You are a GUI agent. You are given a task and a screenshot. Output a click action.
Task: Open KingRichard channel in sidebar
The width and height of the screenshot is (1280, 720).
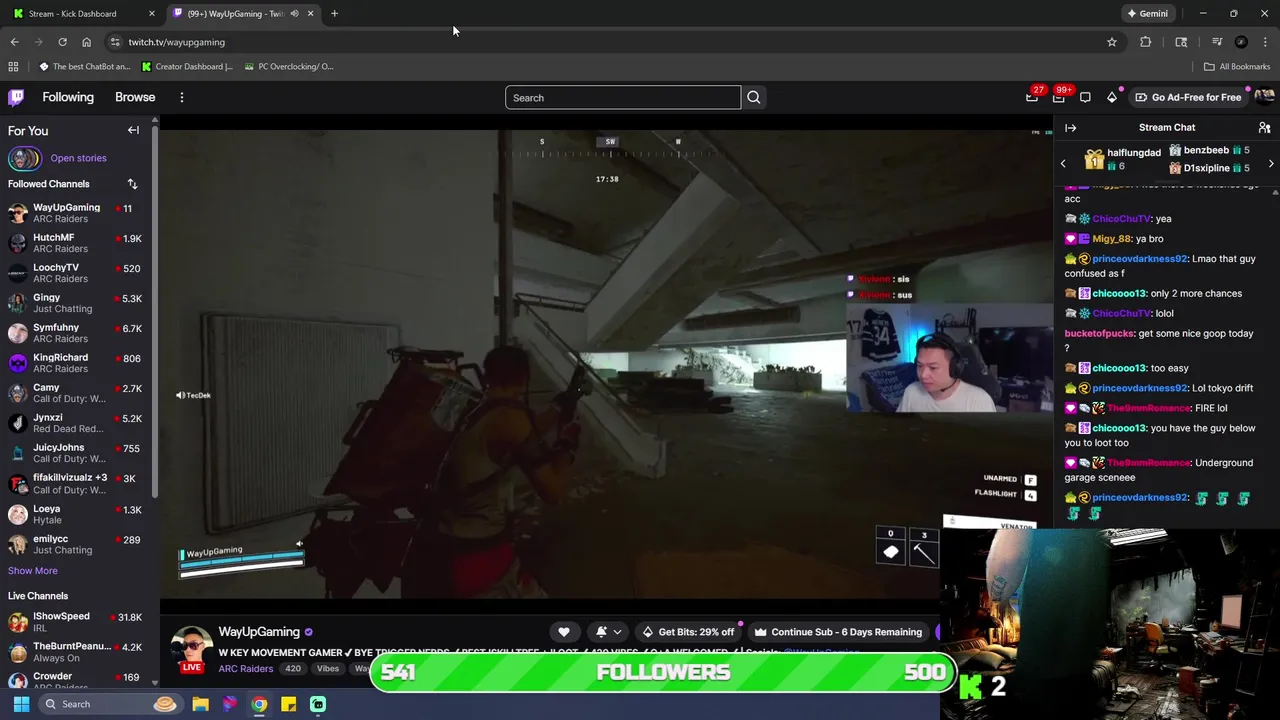click(x=78, y=363)
